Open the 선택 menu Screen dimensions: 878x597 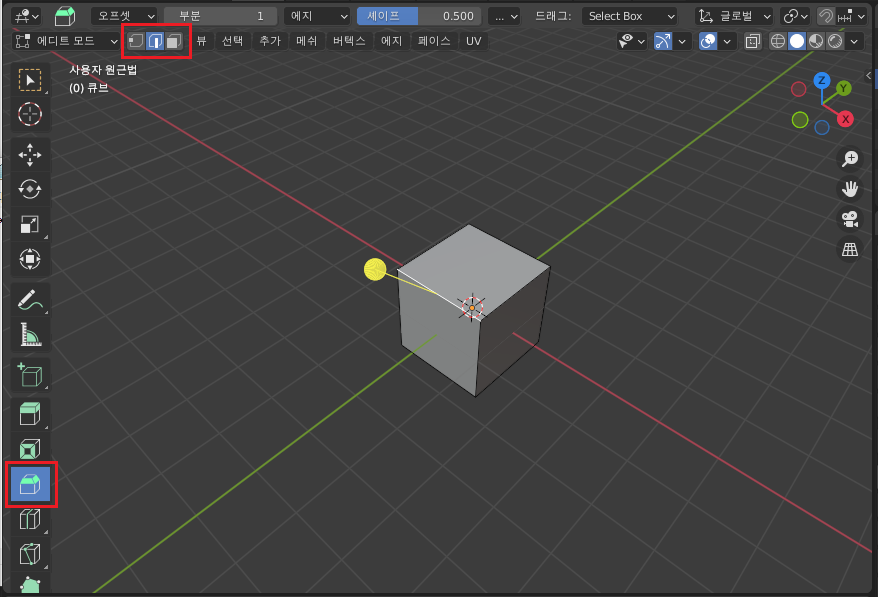pyautogui.click(x=232, y=41)
